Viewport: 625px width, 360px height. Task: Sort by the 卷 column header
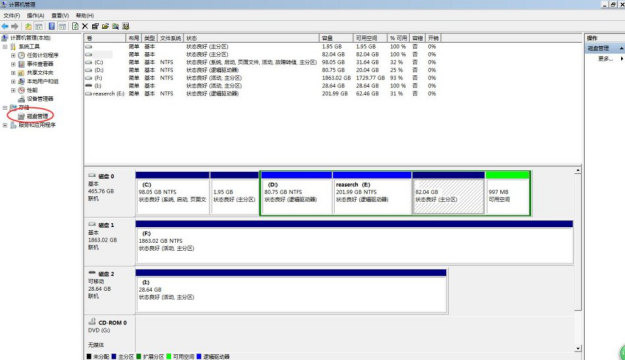(x=105, y=38)
